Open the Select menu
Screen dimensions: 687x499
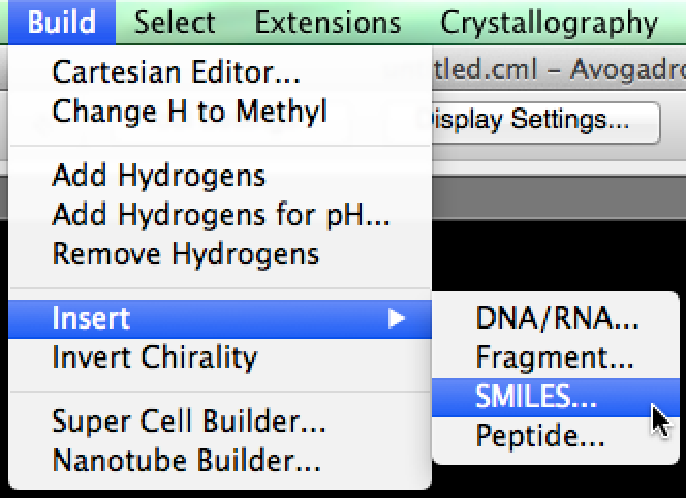point(175,22)
